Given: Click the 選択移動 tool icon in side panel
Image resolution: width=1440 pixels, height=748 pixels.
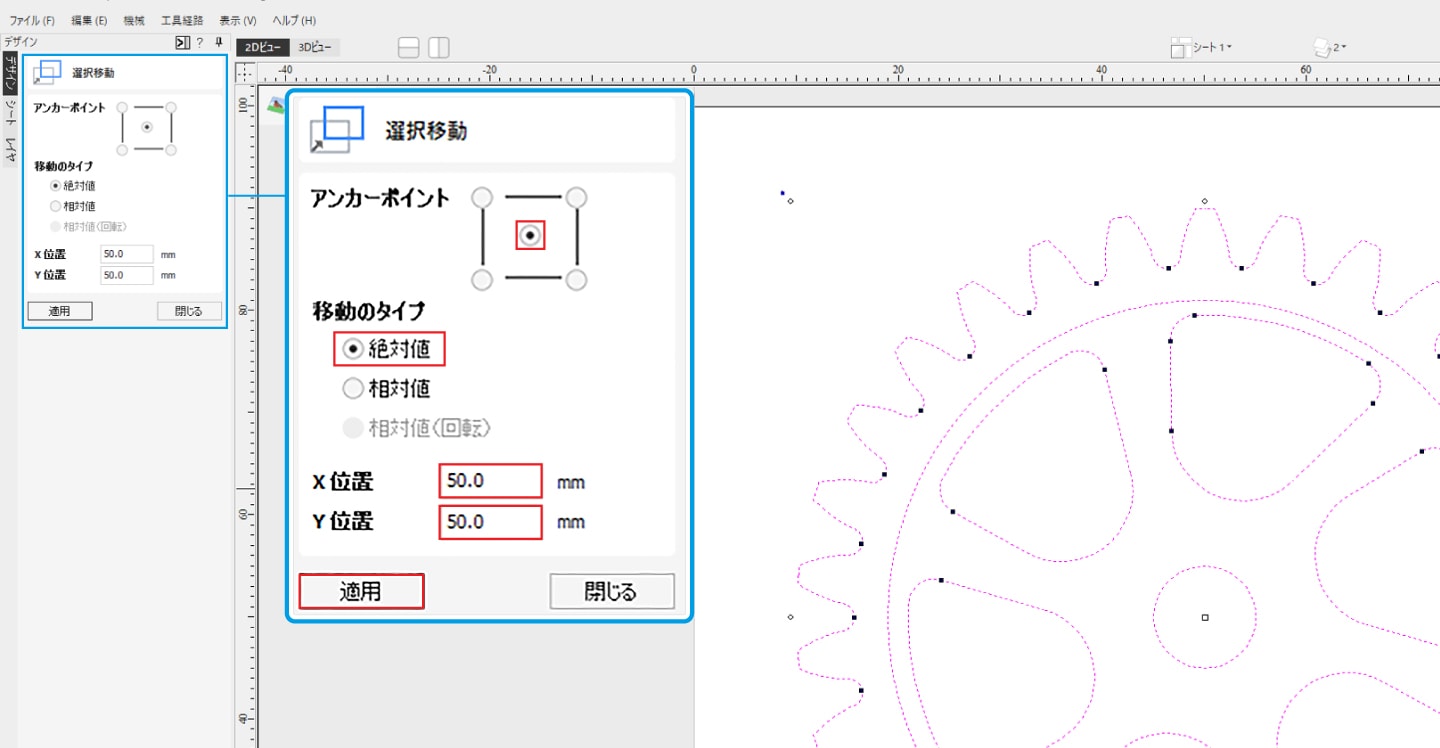Looking at the screenshot, I should (x=47, y=73).
